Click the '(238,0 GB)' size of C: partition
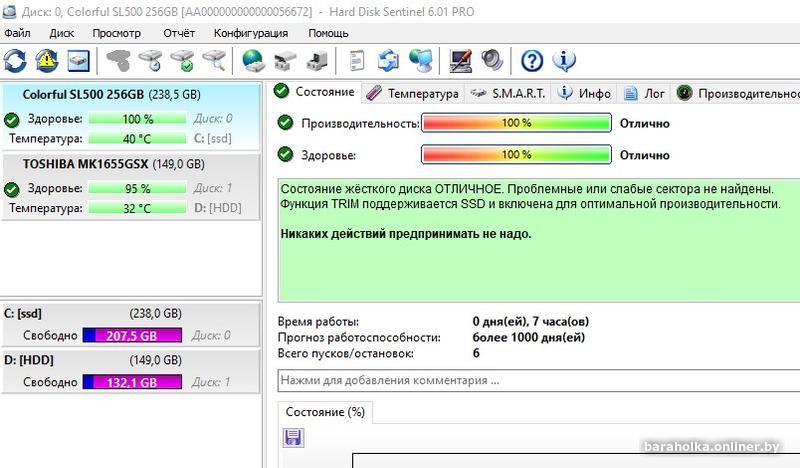Screen dimensions: 800x468 click(156, 313)
